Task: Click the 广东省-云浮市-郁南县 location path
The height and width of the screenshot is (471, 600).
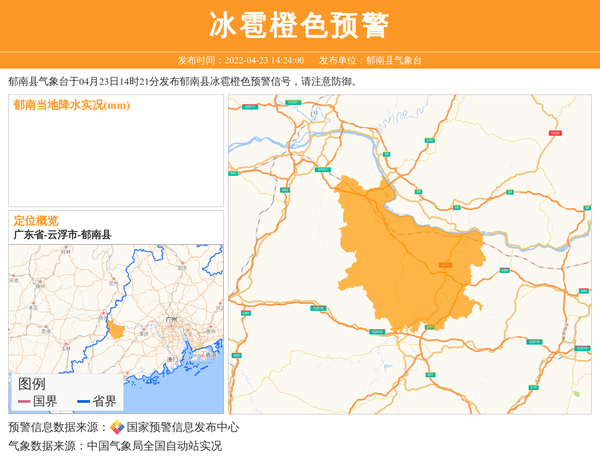Action: pos(62,235)
